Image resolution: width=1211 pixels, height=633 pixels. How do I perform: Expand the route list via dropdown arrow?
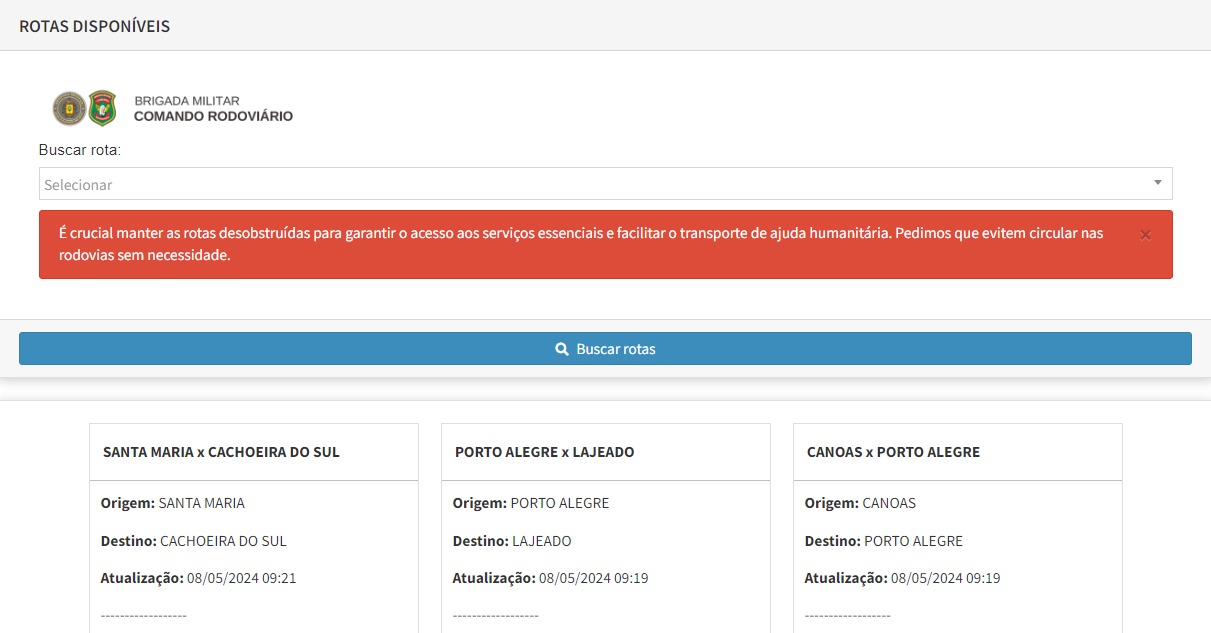[x=1157, y=183]
